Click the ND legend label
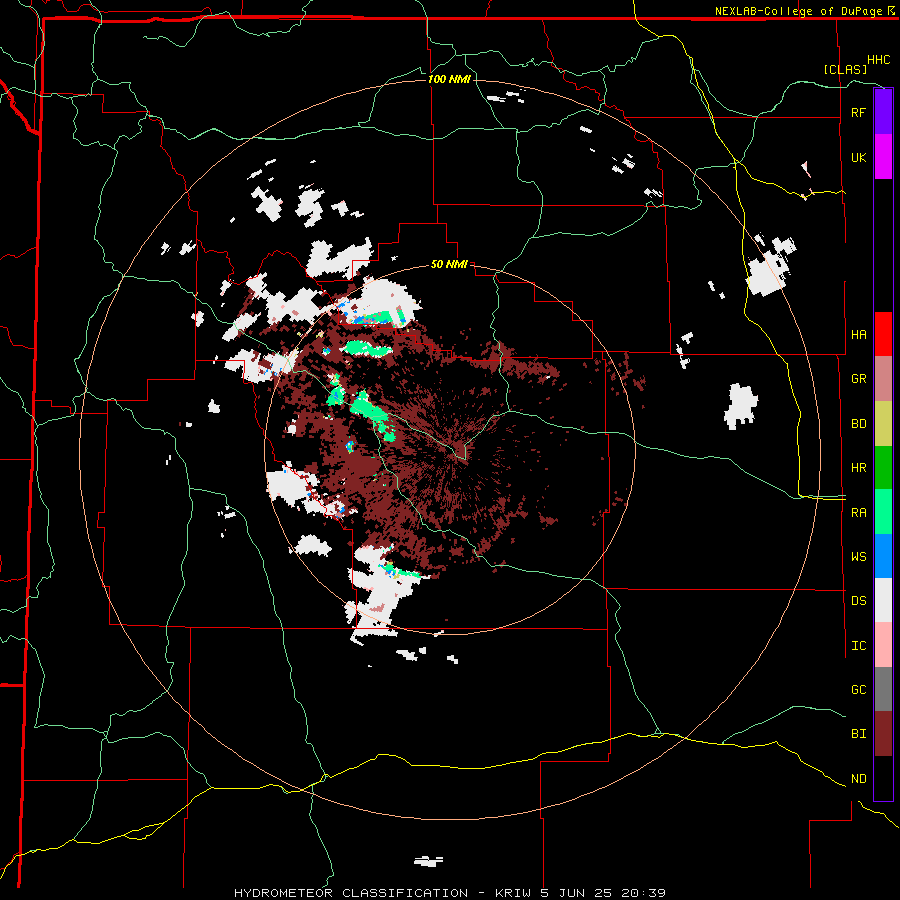 click(x=858, y=779)
